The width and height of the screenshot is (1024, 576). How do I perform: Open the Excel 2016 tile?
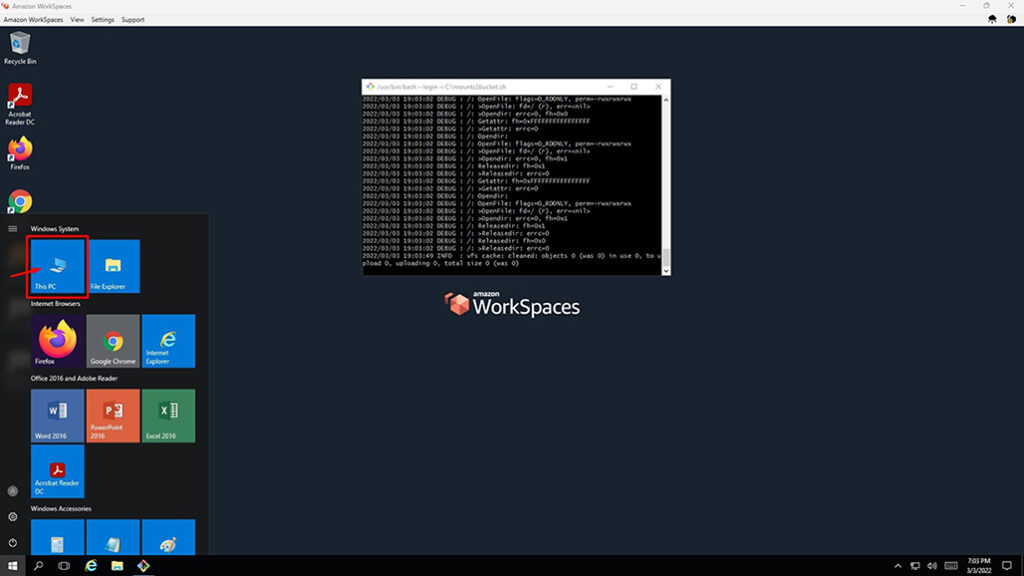(168, 416)
